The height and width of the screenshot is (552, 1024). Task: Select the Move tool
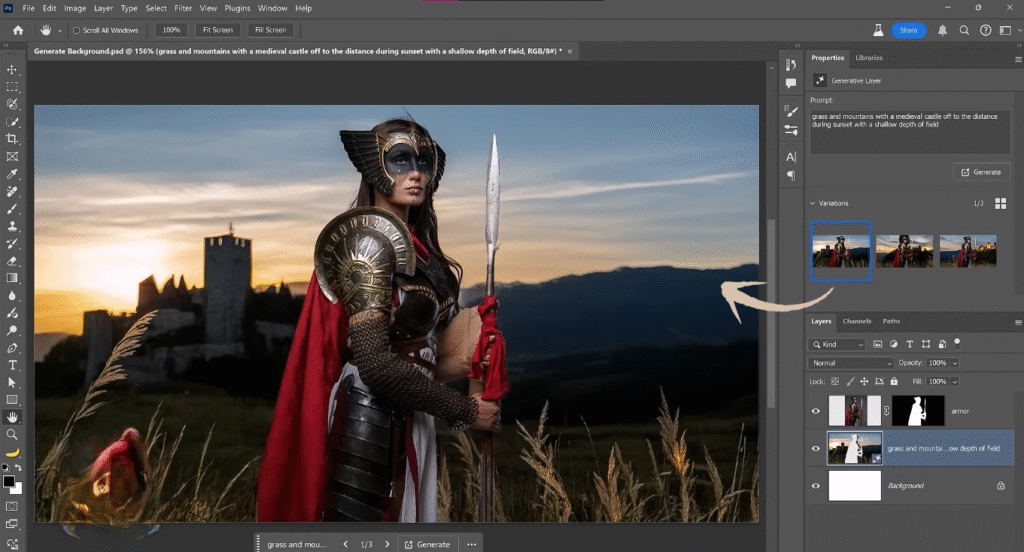point(12,69)
